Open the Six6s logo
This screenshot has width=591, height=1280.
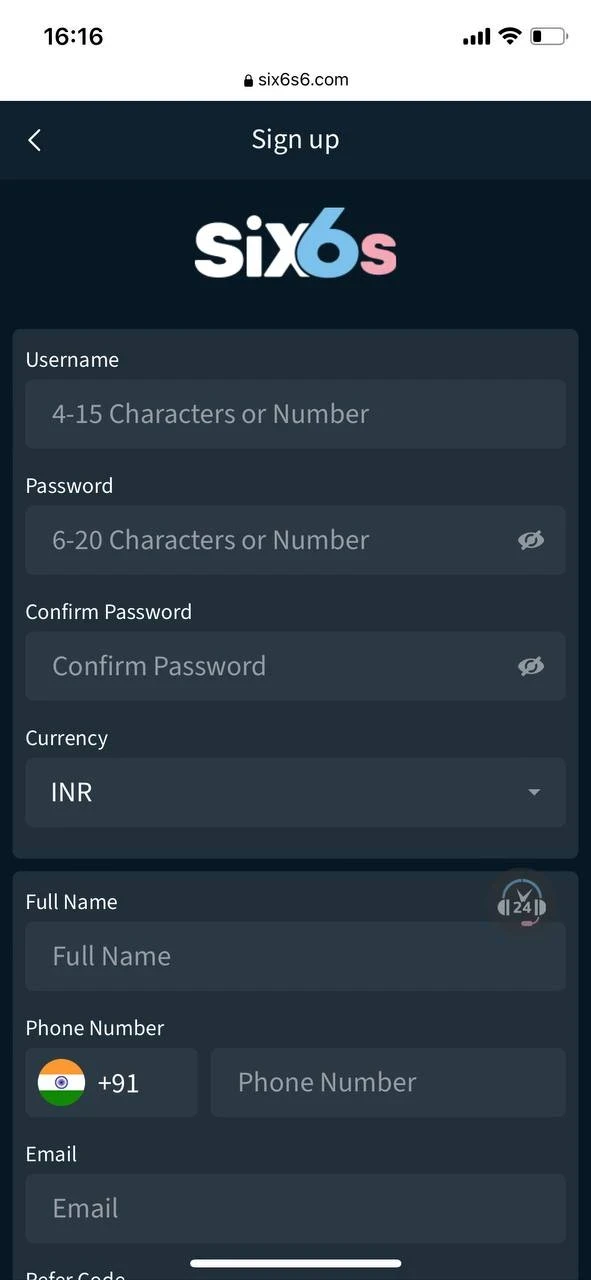click(x=295, y=243)
